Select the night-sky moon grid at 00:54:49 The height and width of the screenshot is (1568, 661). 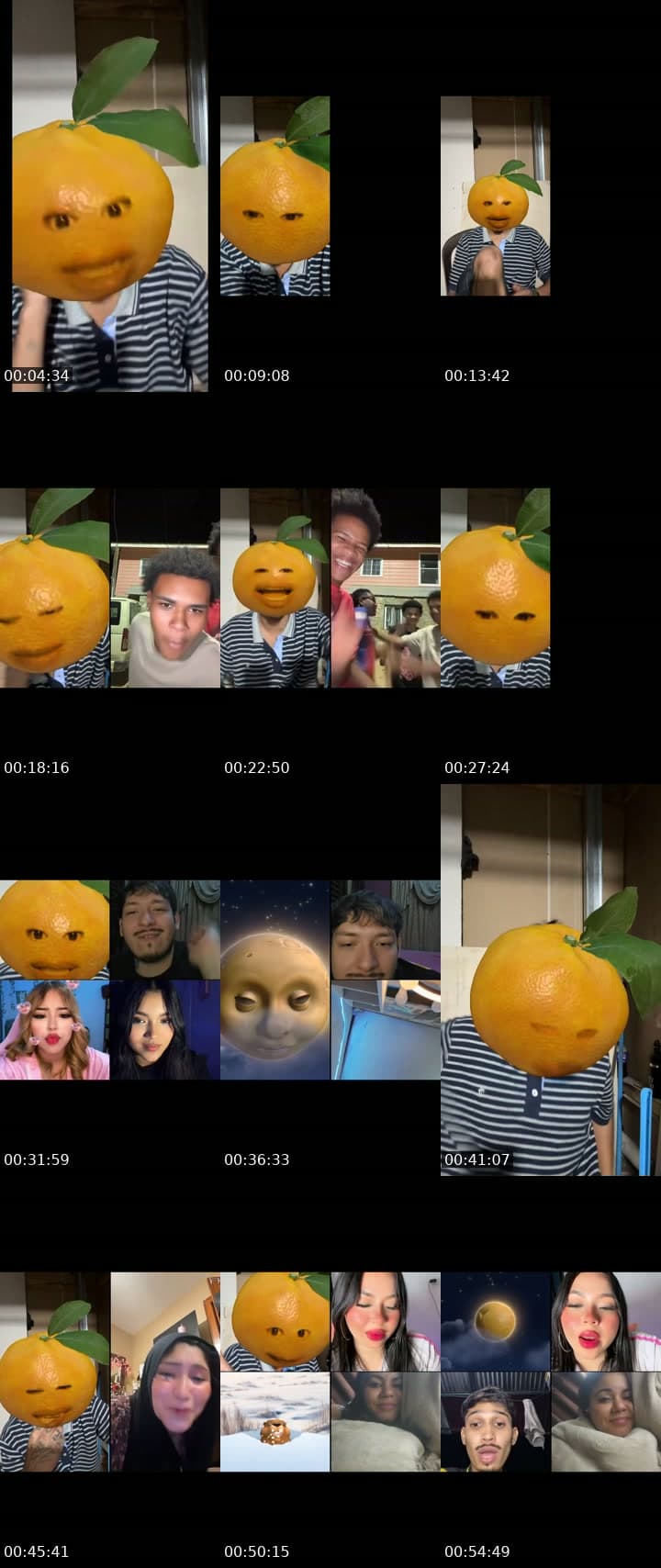click(x=551, y=1372)
